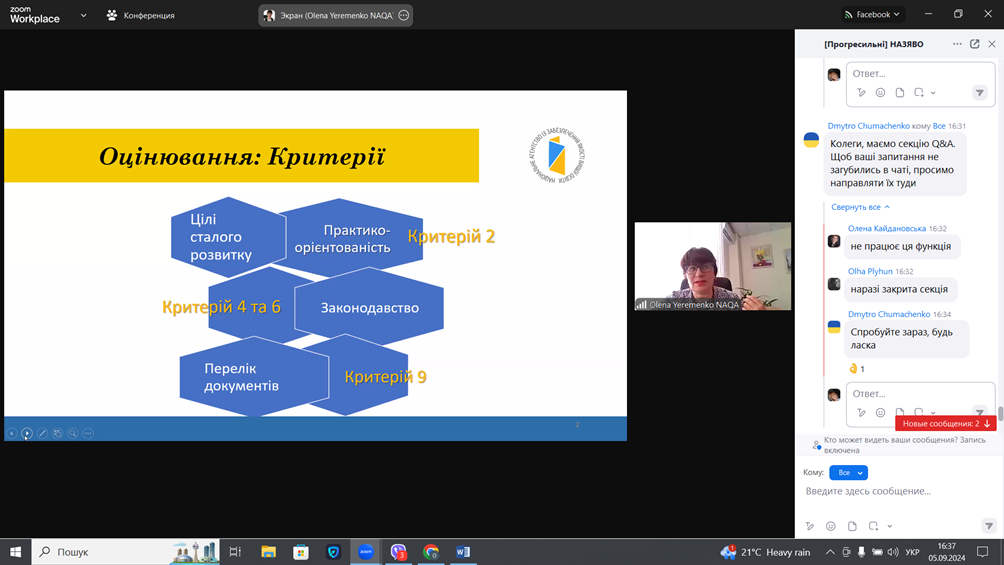Screen dimensions: 1004x565
Task: Attach a file in the top reply box
Action: click(900, 92)
